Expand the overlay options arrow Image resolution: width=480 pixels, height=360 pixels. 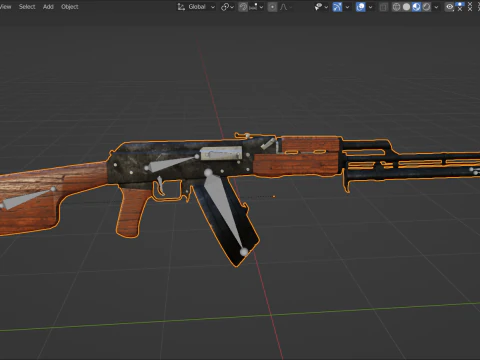[370, 7]
